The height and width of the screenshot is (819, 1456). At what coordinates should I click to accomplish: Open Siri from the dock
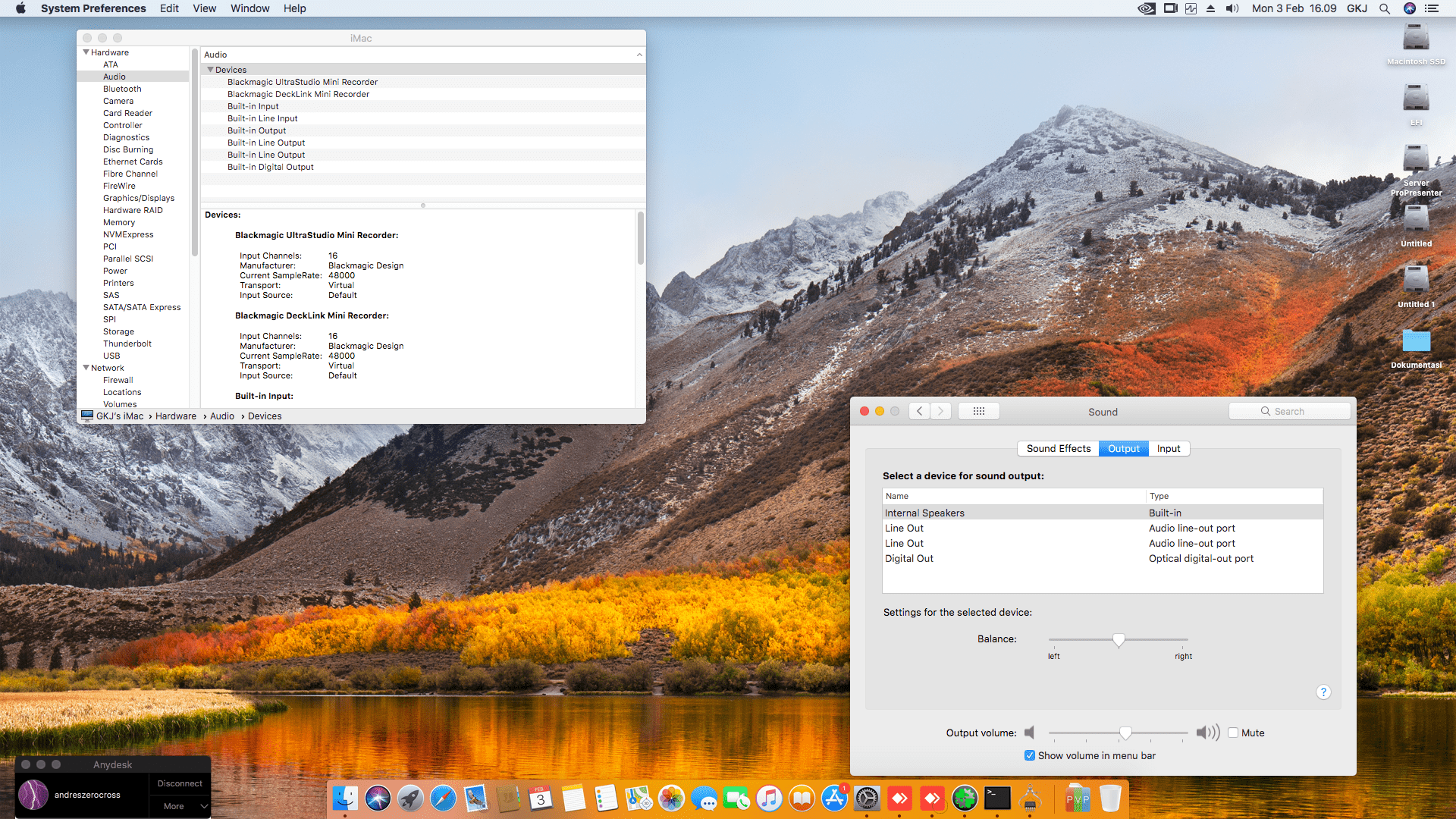[x=378, y=799]
